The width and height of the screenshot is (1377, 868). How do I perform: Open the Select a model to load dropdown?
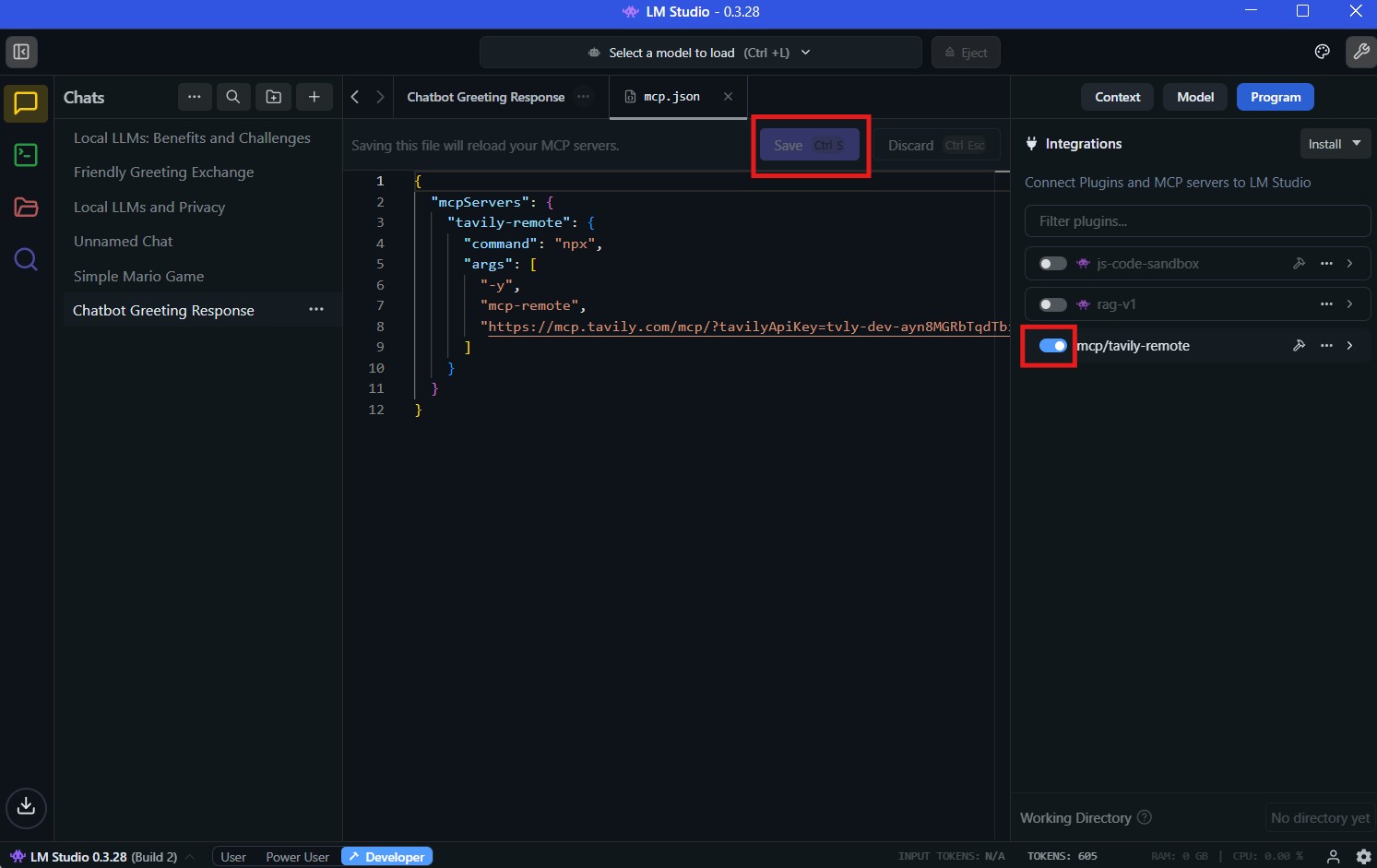tap(700, 53)
